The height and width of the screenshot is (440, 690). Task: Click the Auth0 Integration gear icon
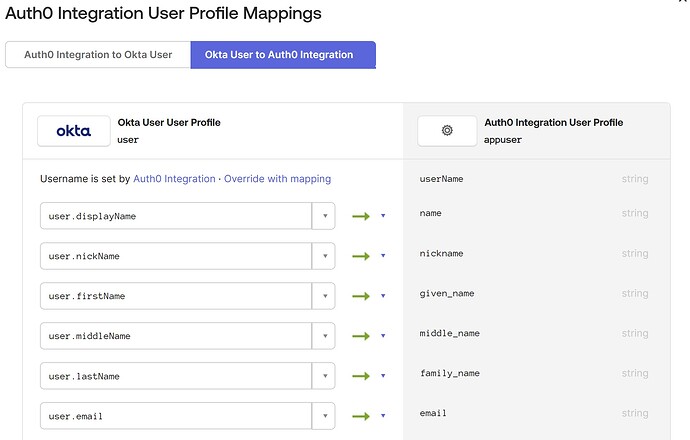[447, 131]
